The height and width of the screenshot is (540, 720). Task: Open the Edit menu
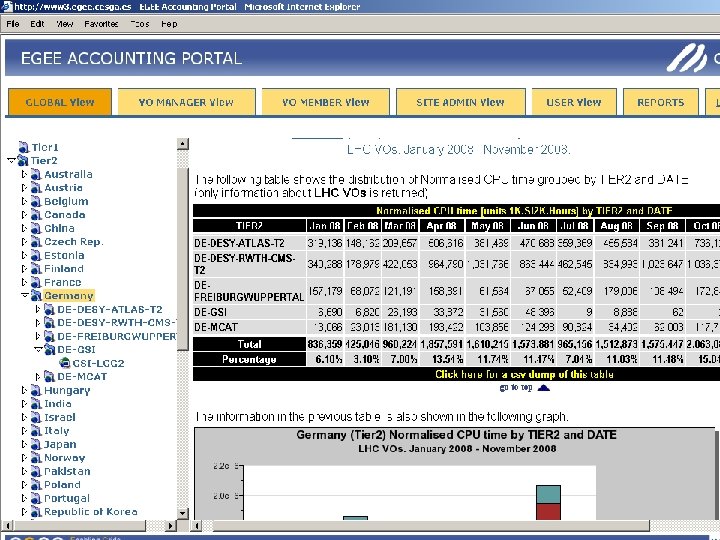click(x=37, y=24)
